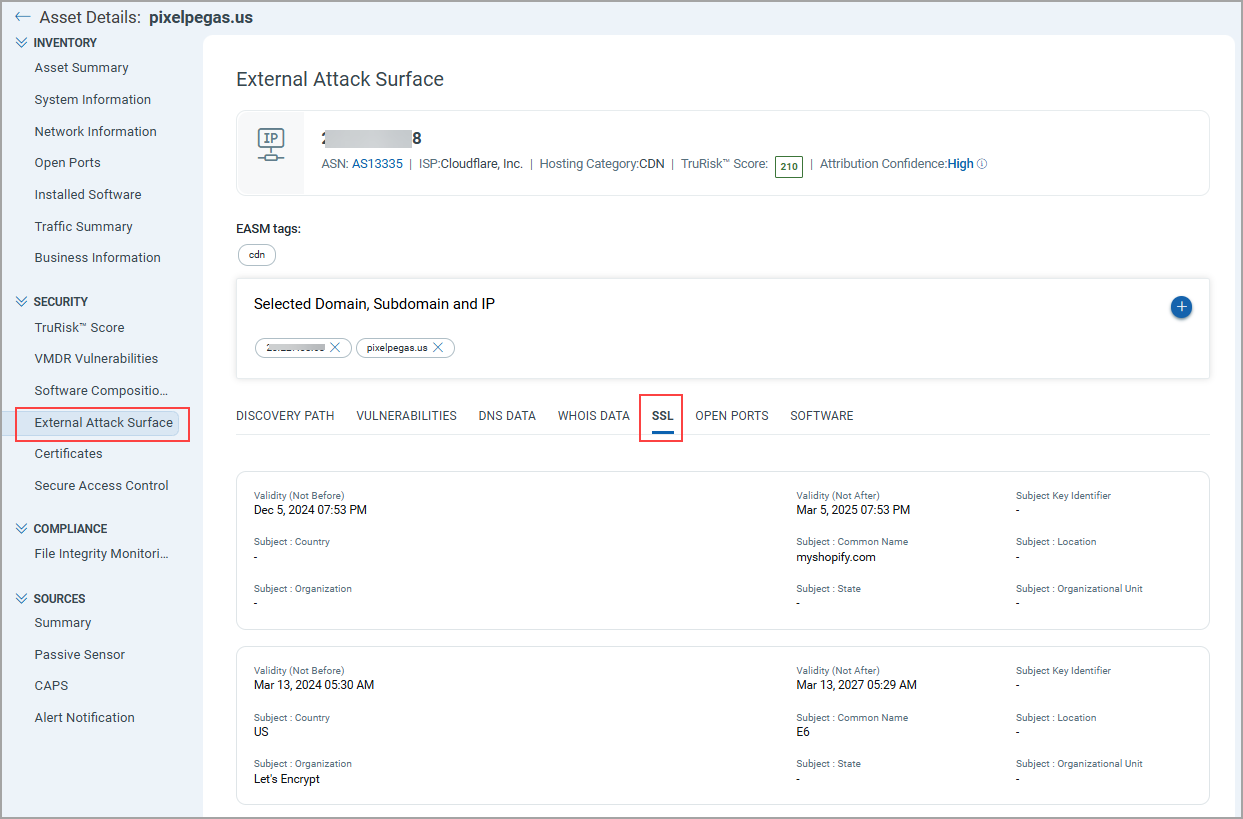Switch to the VULNERABILITIES tab
Image resolution: width=1243 pixels, height=819 pixels.
(x=406, y=415)
